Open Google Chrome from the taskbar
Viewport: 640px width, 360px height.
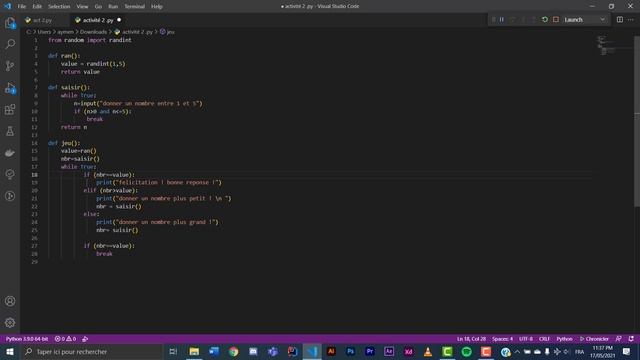point(233,352)
